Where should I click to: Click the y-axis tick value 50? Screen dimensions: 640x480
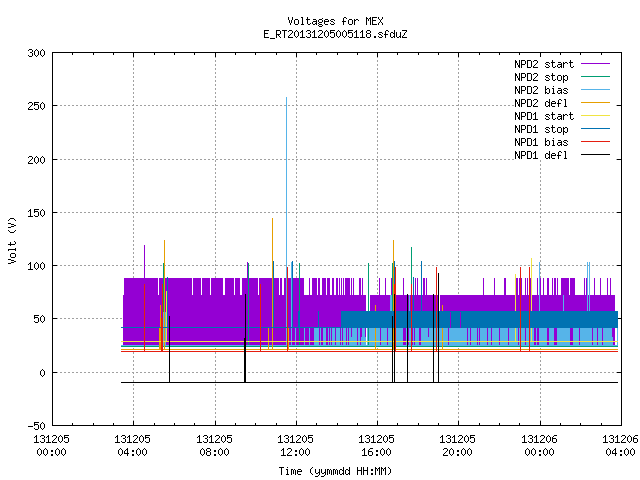[x=39, y=320]
